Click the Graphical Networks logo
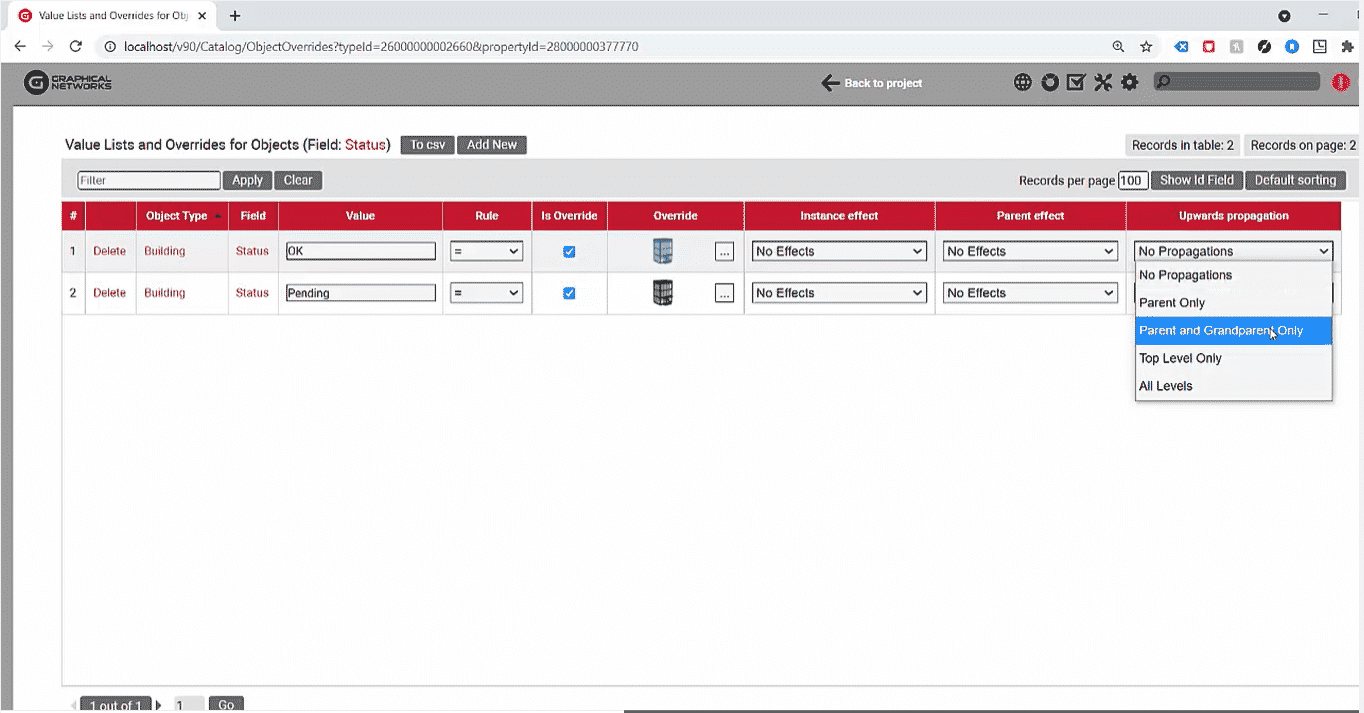The height and width of the screenshot is (713, 1364). (68, 83)
